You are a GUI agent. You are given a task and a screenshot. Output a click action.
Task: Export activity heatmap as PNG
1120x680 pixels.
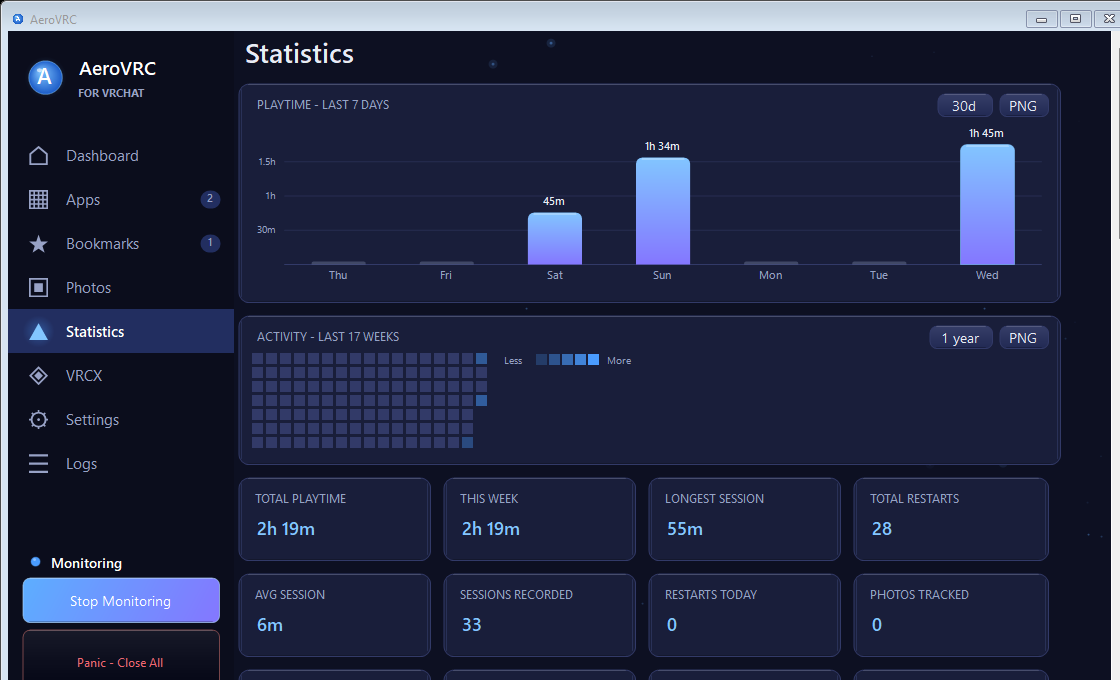(1023, 338)
